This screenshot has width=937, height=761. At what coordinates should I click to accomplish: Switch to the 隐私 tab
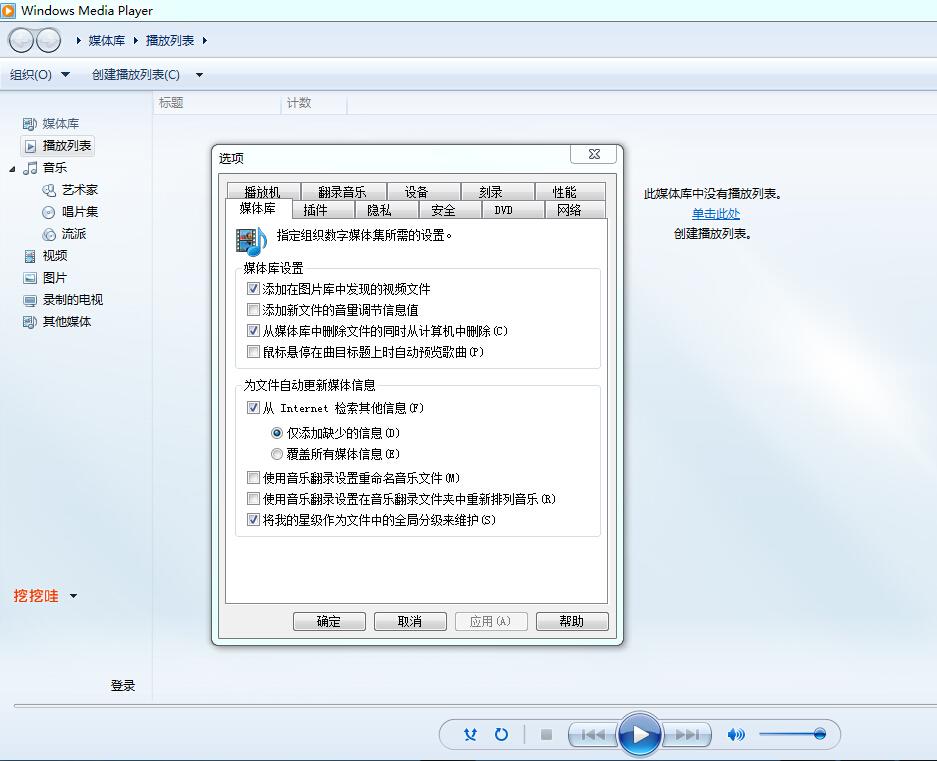386,210
